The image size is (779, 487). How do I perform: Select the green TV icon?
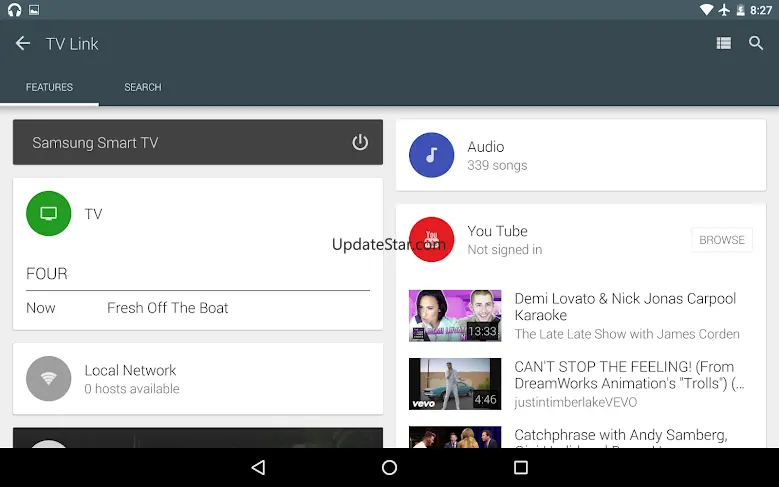(x=48, y=214)
